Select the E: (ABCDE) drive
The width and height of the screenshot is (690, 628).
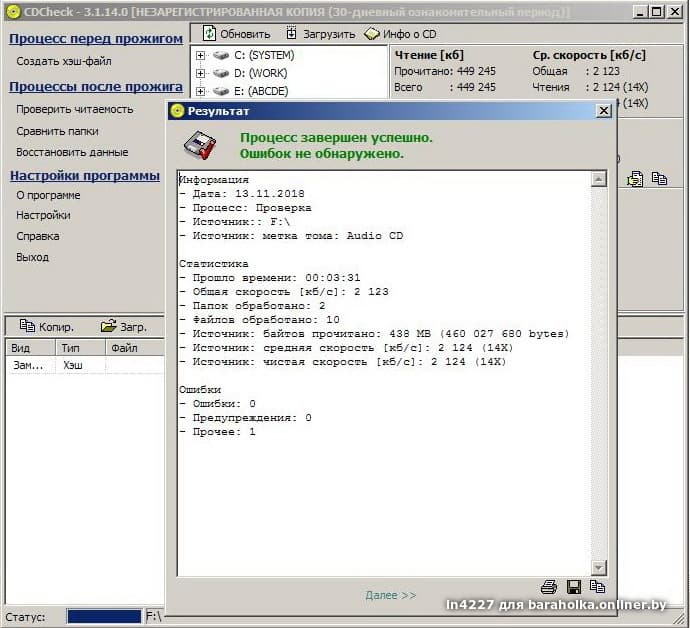[x=261, y=91]
